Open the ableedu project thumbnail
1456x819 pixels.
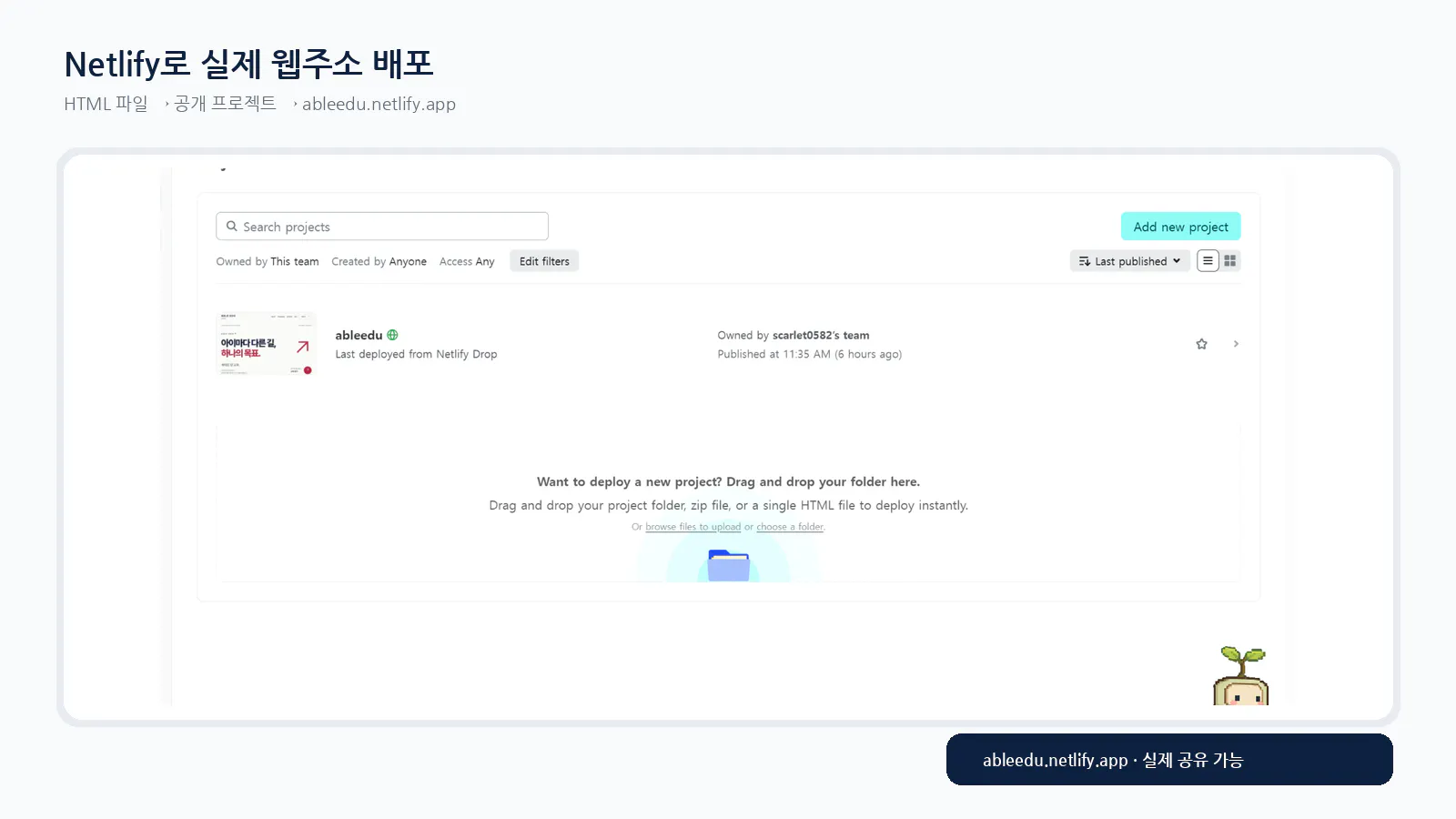pos(266,344)
